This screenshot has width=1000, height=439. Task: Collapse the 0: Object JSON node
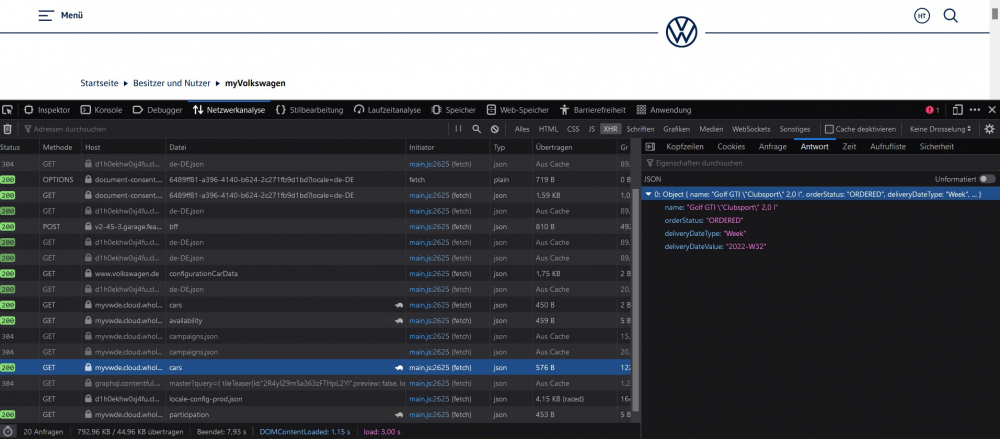click(x=648, y=194)
